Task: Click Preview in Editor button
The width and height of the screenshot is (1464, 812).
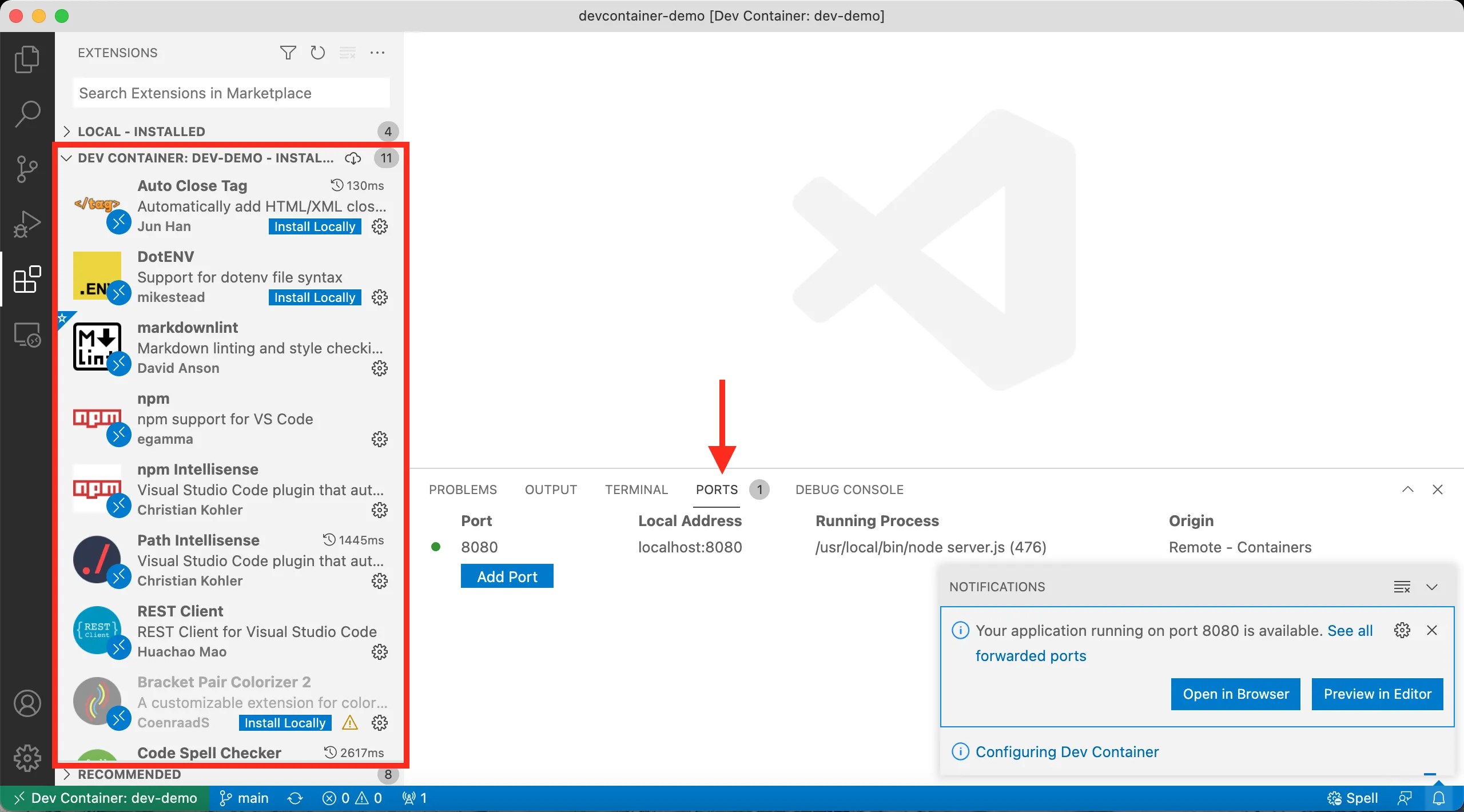Action: click(x=1378, y=694)
